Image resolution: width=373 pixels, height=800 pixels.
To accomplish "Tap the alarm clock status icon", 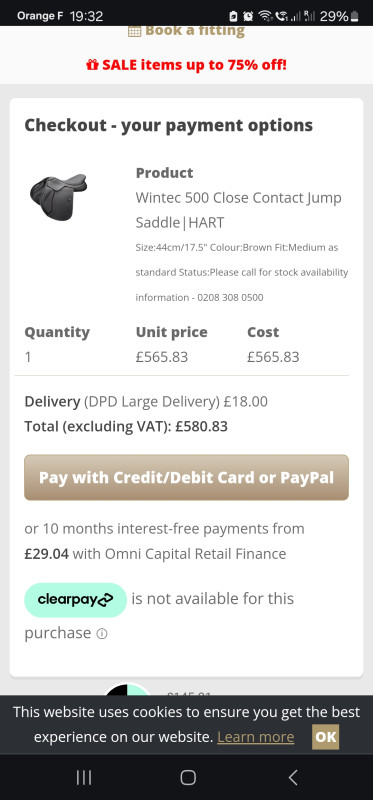I will coord(248,16).
